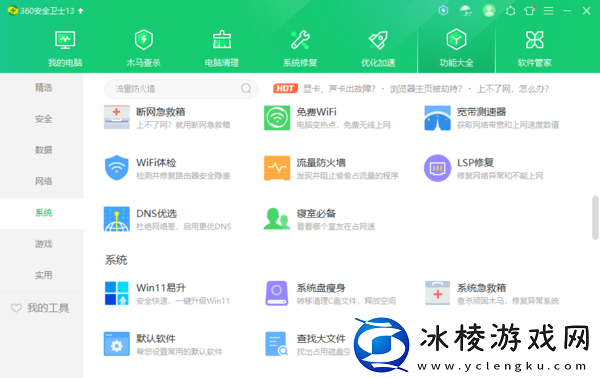Open 功能大全 tab

coord(457,49)
